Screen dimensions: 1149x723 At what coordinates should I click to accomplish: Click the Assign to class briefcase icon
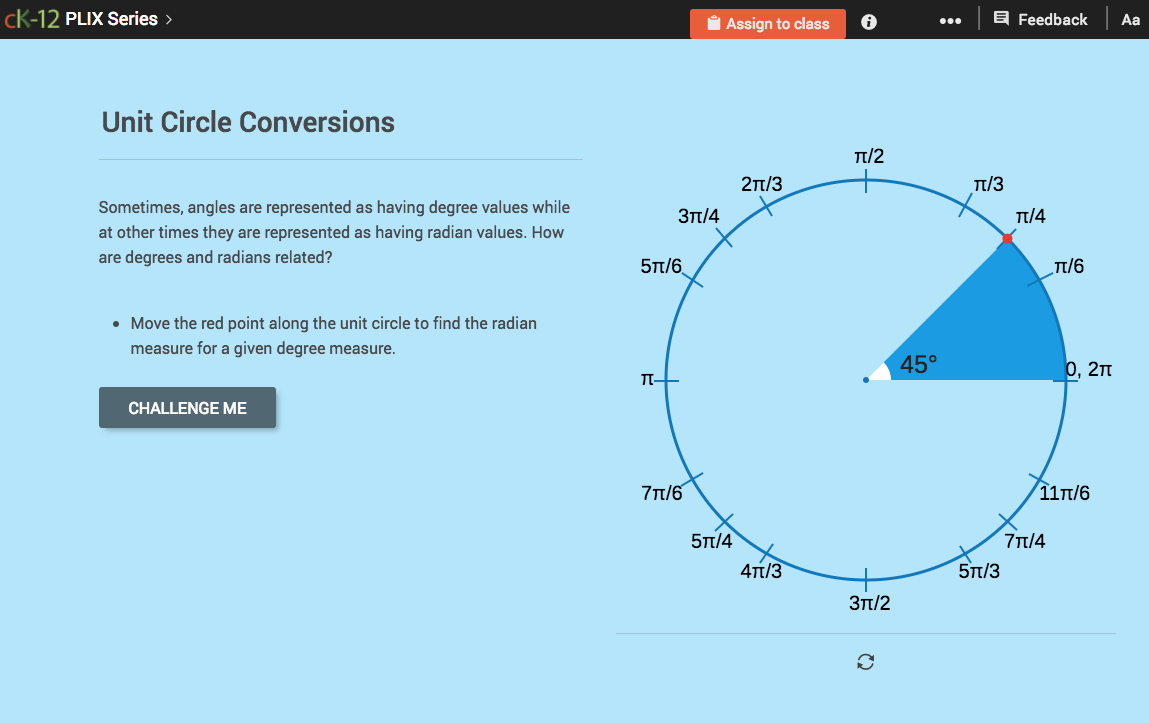coord(713,23)
